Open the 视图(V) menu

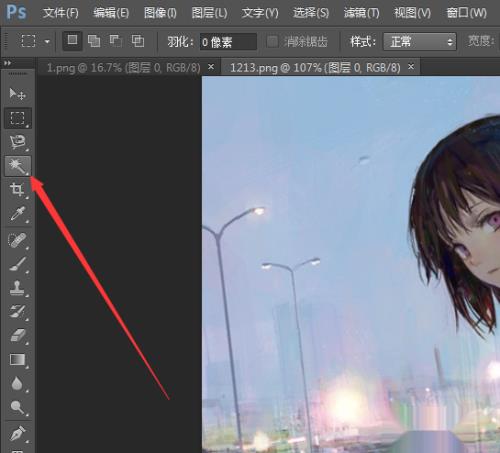[412, 13]
